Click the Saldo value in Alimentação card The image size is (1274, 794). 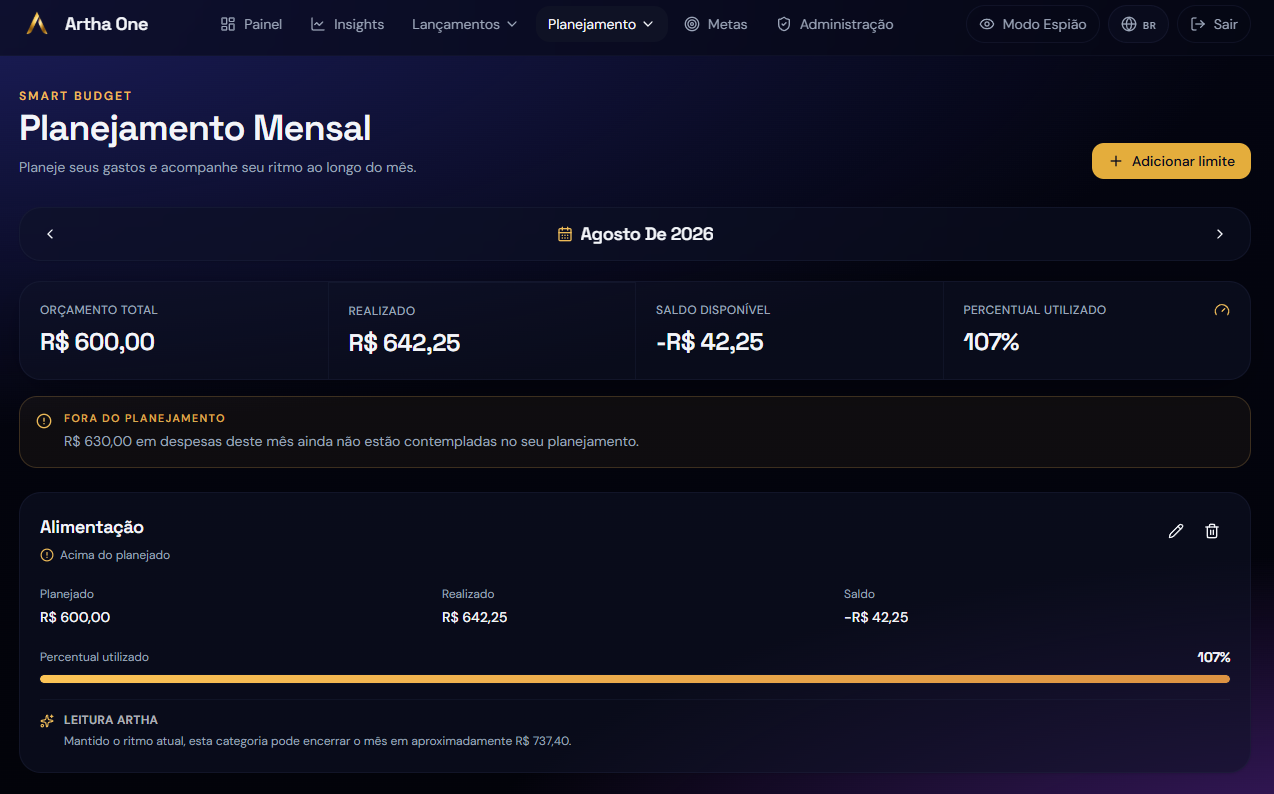(876, 617)
